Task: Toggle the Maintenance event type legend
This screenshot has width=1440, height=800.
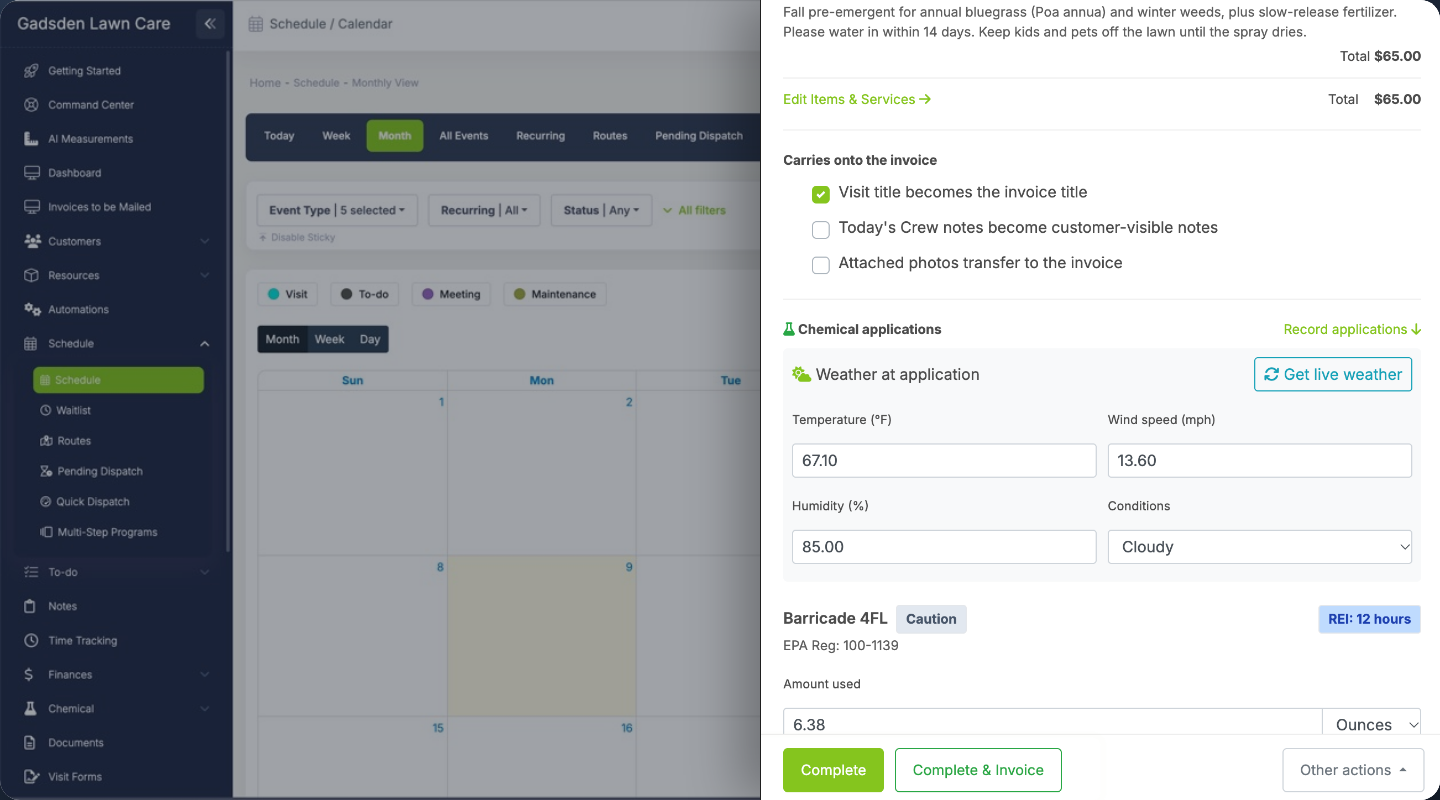Action: tap(555, 294)
